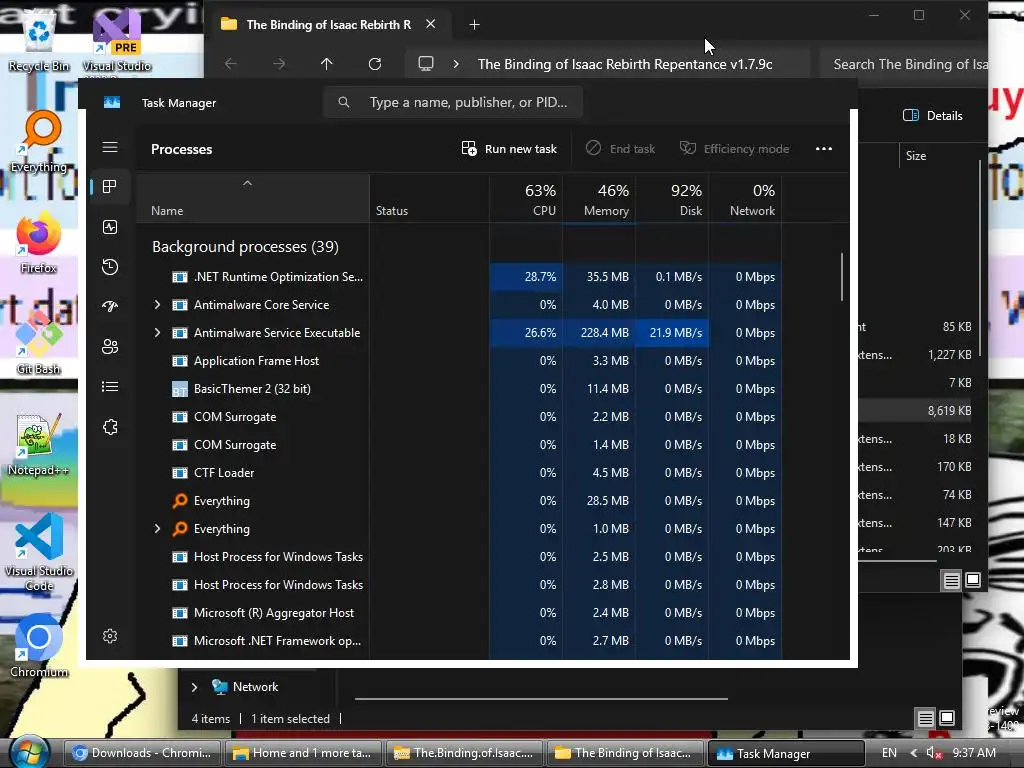Screen dimensions: 1024x768
Task: Open Notepad++ desktop shortcut
Action: tap(39, 445)
